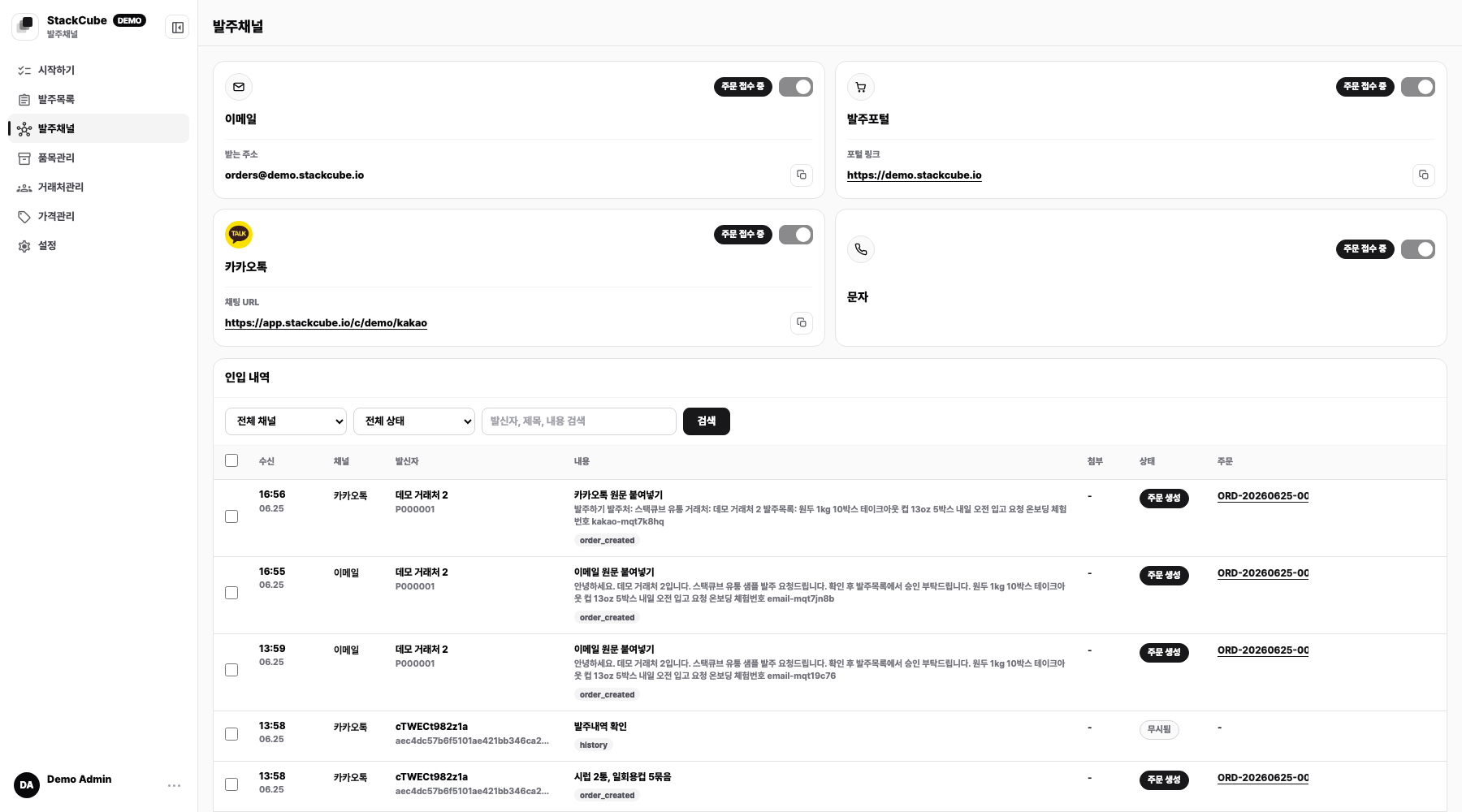Open 발주목록 in sidebar

98,100
